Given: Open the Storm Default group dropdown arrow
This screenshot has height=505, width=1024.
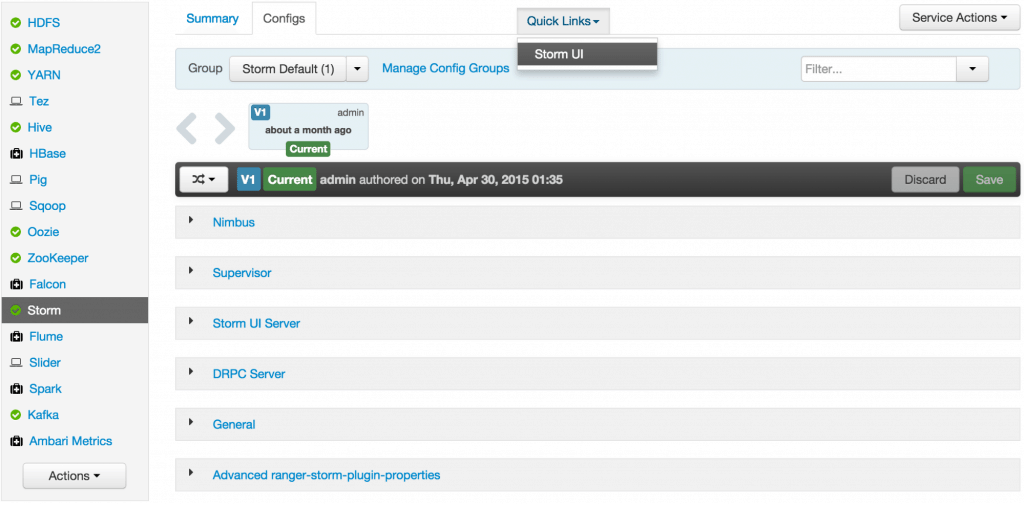Looking at the screenshot, I should (x=358, y=69).
